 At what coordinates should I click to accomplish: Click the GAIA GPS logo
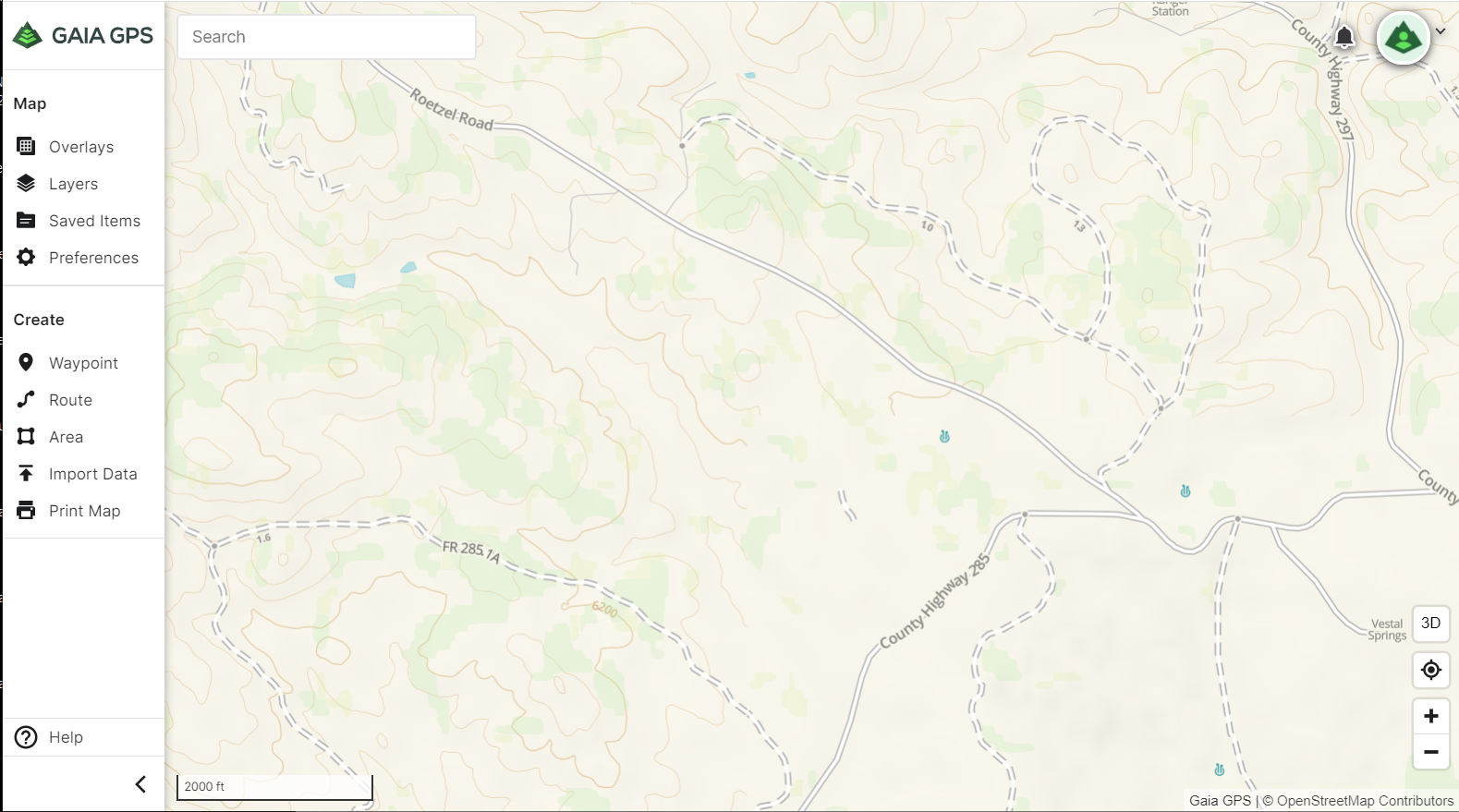click(83, 35)
